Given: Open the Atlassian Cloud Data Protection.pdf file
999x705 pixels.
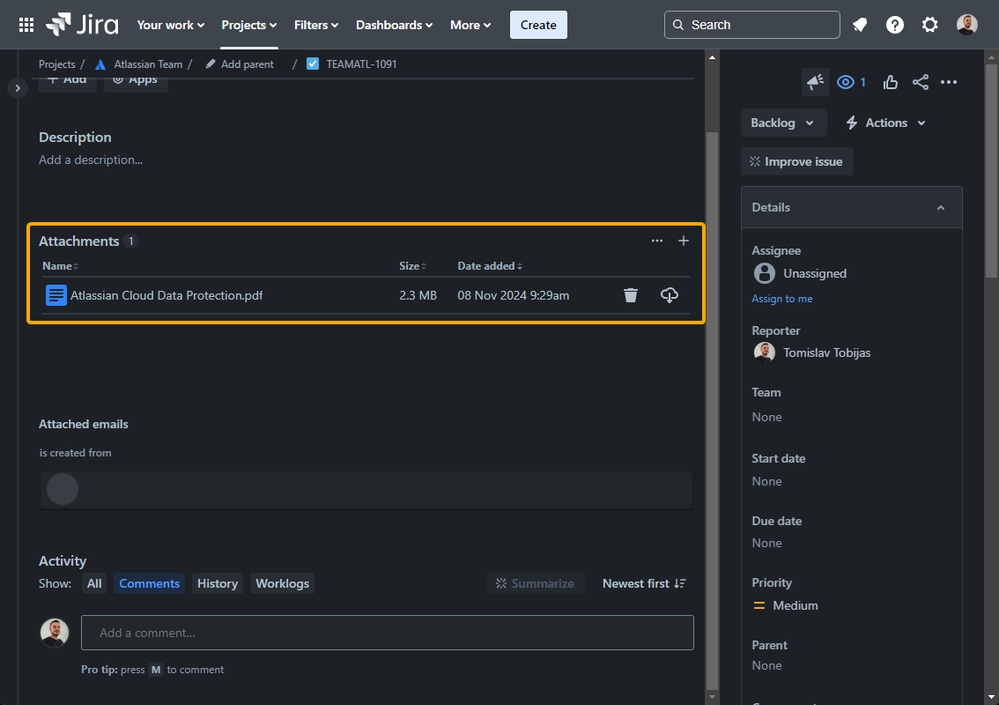Looking at the screenshot, I should (166, 296).
